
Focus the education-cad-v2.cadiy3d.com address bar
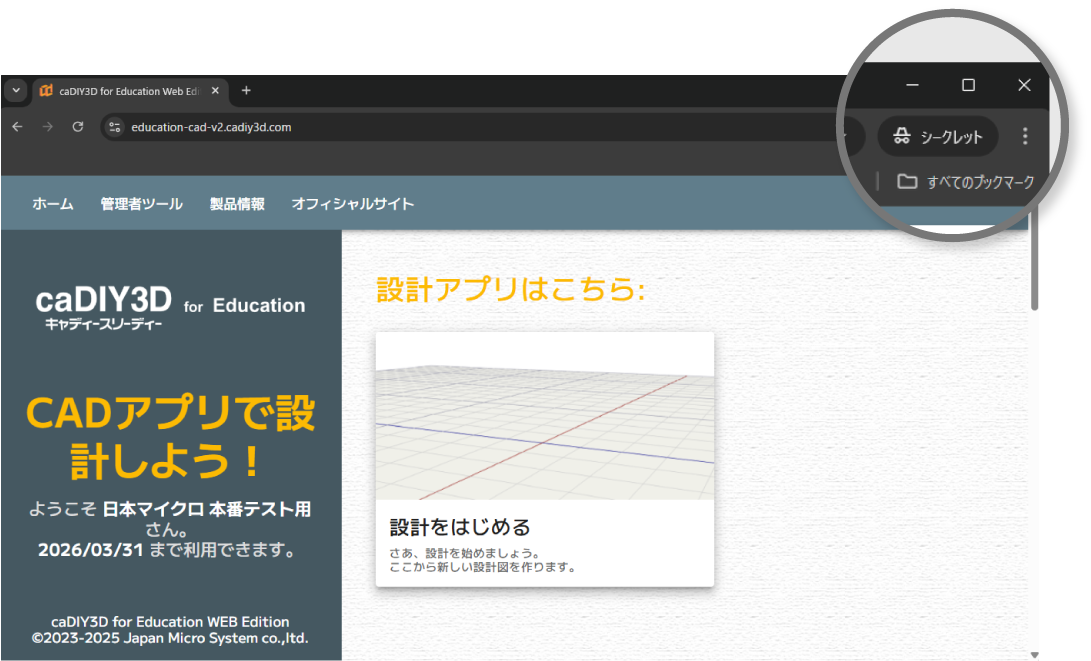coord(480,127)
